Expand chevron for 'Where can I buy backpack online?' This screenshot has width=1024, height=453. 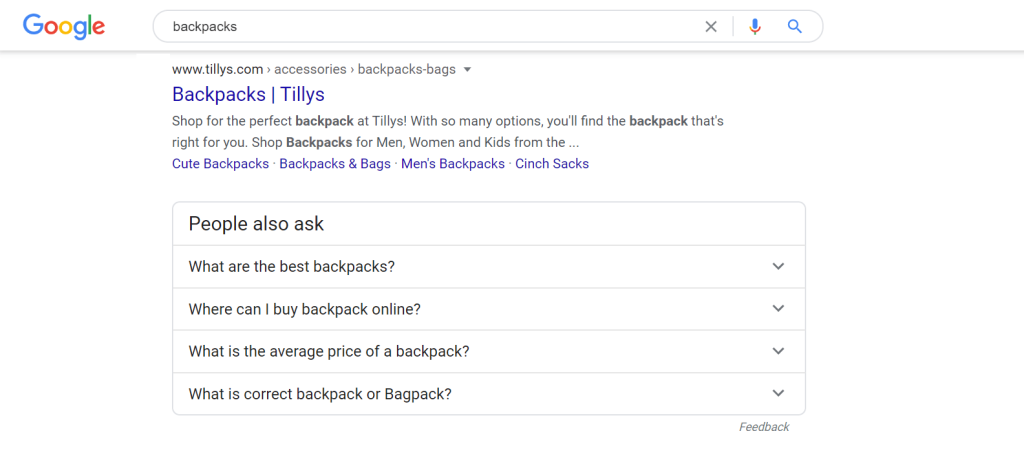pos(779,309)
